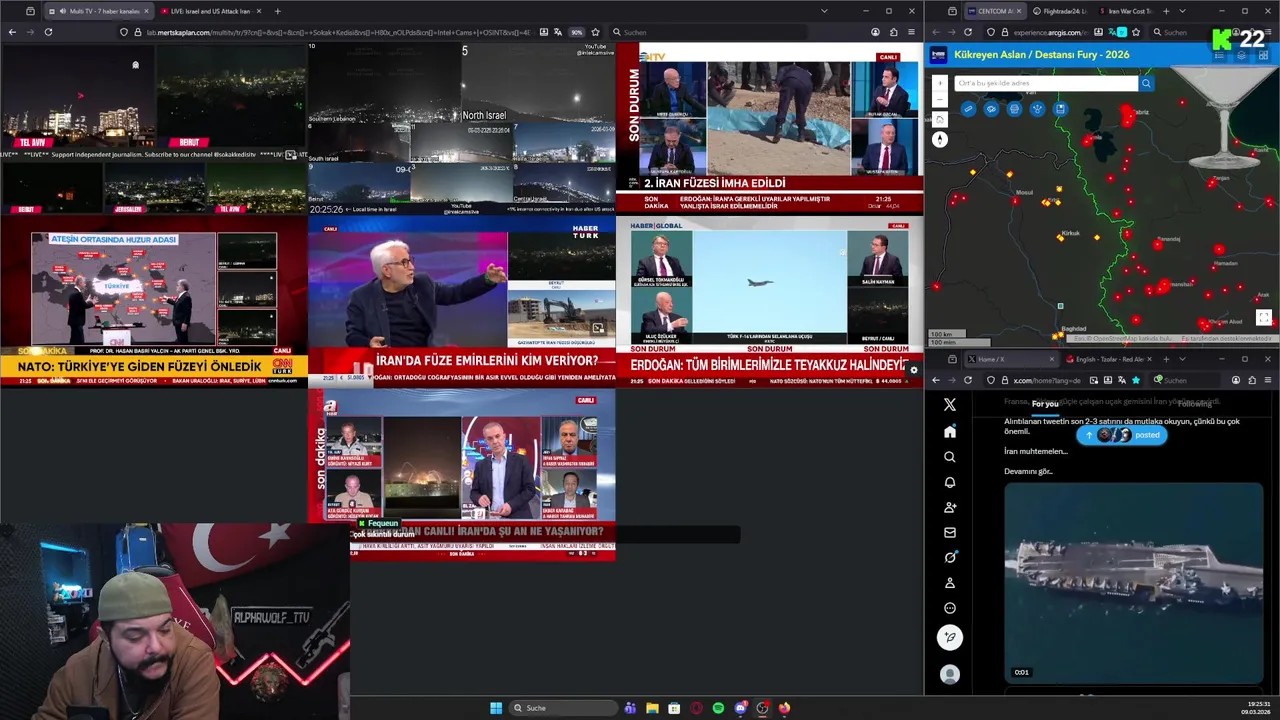
Task: Bookmark the Multi TV page star icon
Action: tap(595, 32)
